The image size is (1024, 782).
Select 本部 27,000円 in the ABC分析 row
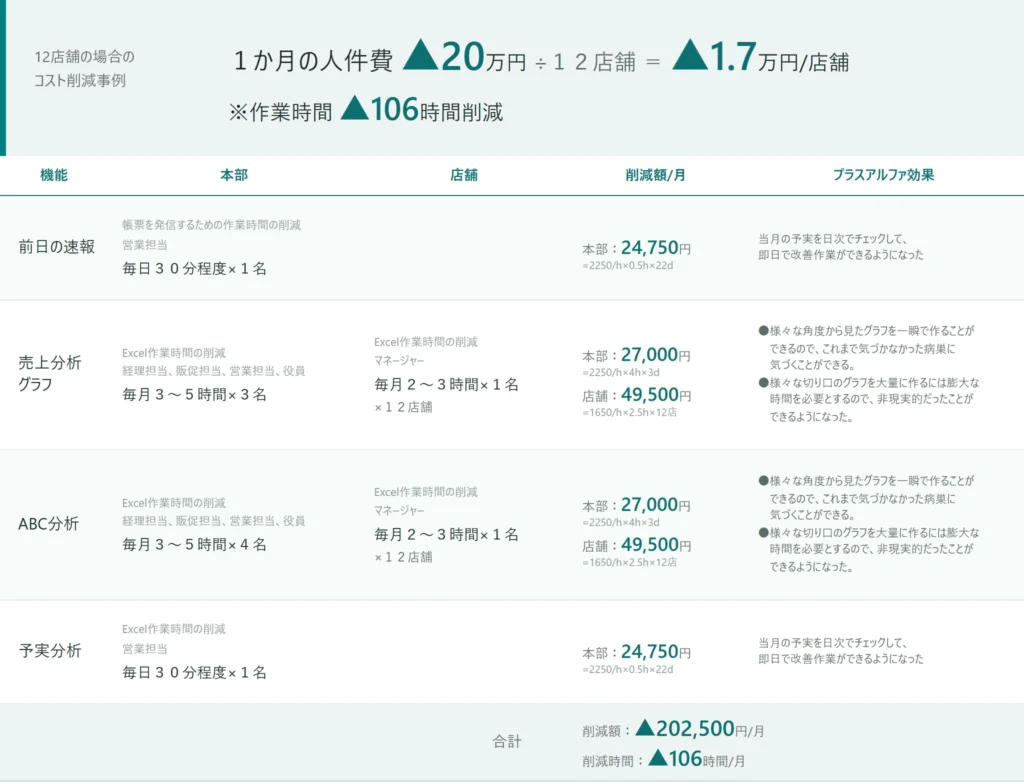[637, 506]
